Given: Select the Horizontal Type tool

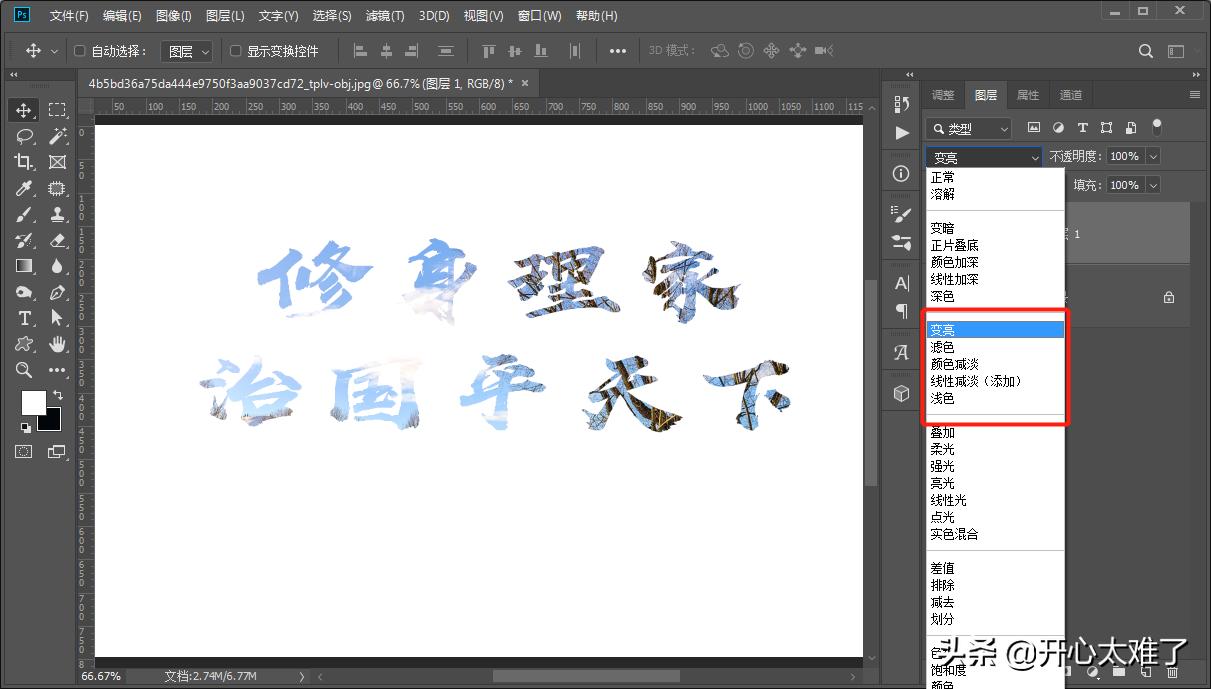Looking at the screenshot, I should pyautogui.click(x=24, y=318).
